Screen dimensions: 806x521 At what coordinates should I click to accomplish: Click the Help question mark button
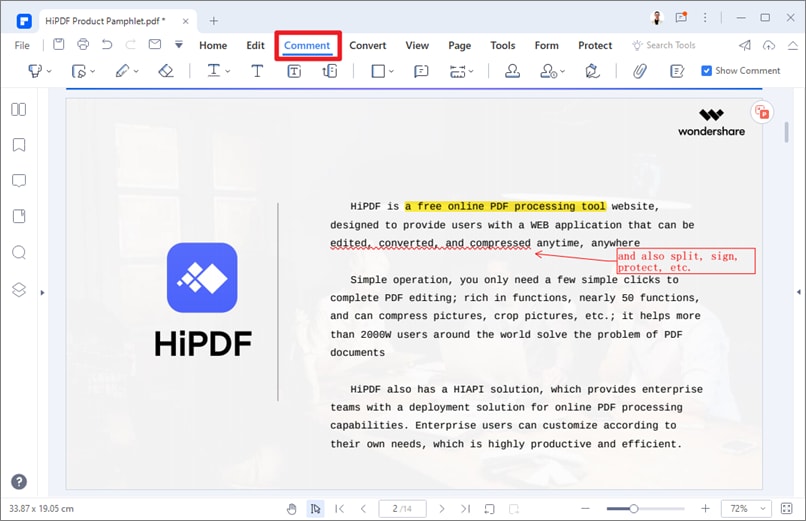tap(19, 482)
